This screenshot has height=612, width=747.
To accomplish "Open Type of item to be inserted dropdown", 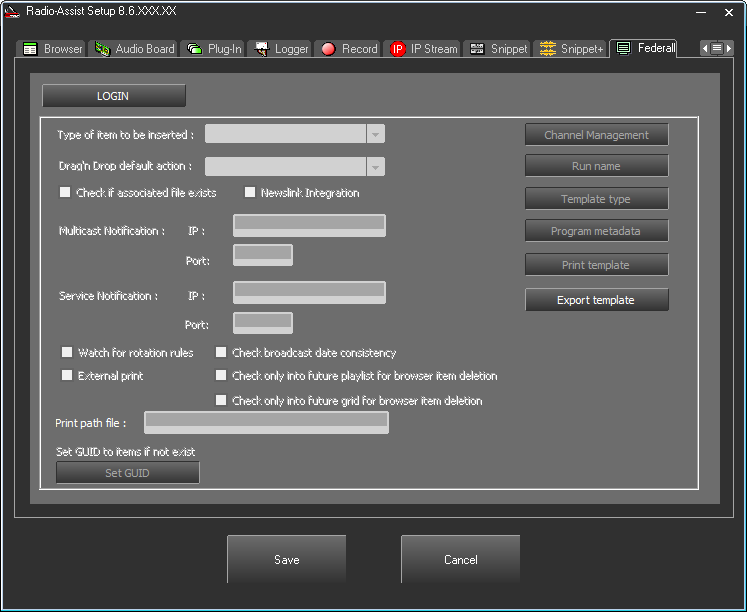I will [375, 135].
